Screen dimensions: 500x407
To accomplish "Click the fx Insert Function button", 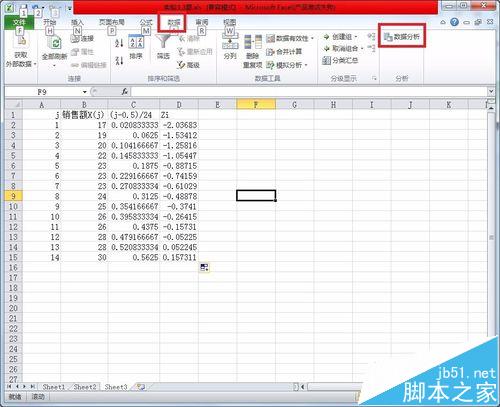I will coord(125,92).
